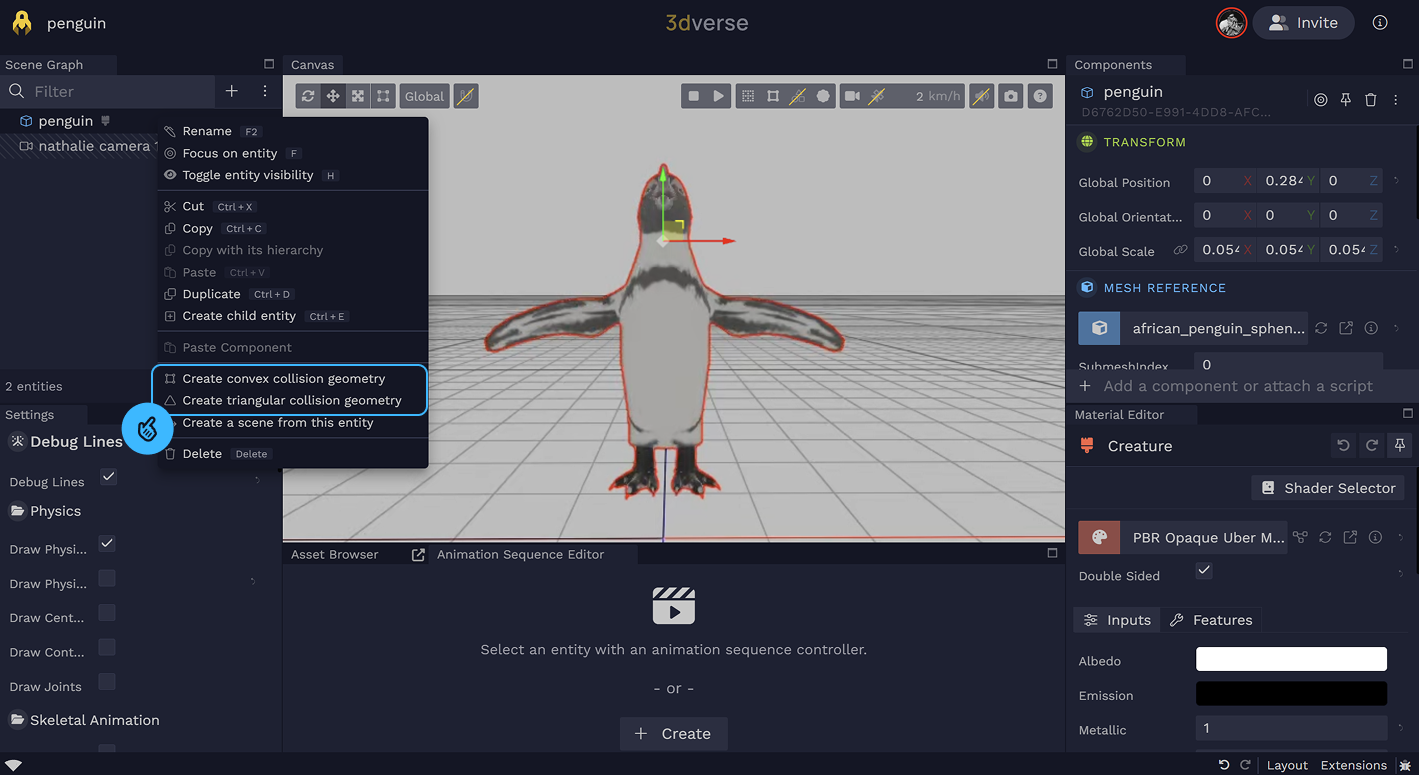Expand the Global Scale row chevron
Image resolution: width=1419 pixels, height=775 pixels.
point(1397,250)
